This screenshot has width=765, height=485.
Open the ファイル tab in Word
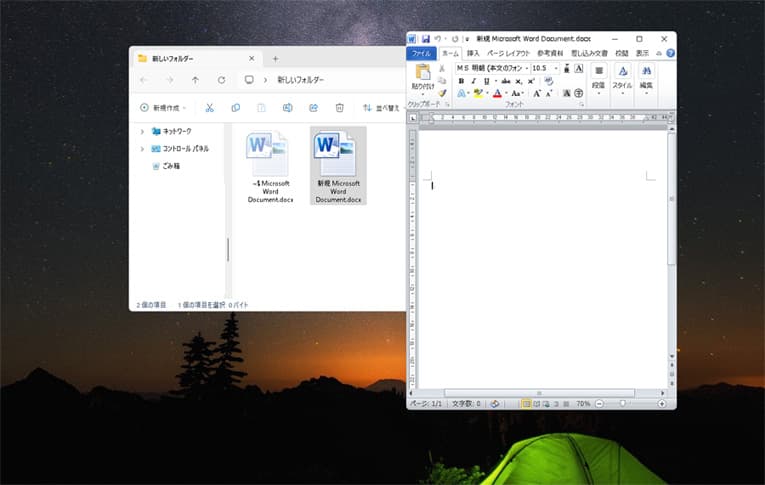tap(421, 53)
